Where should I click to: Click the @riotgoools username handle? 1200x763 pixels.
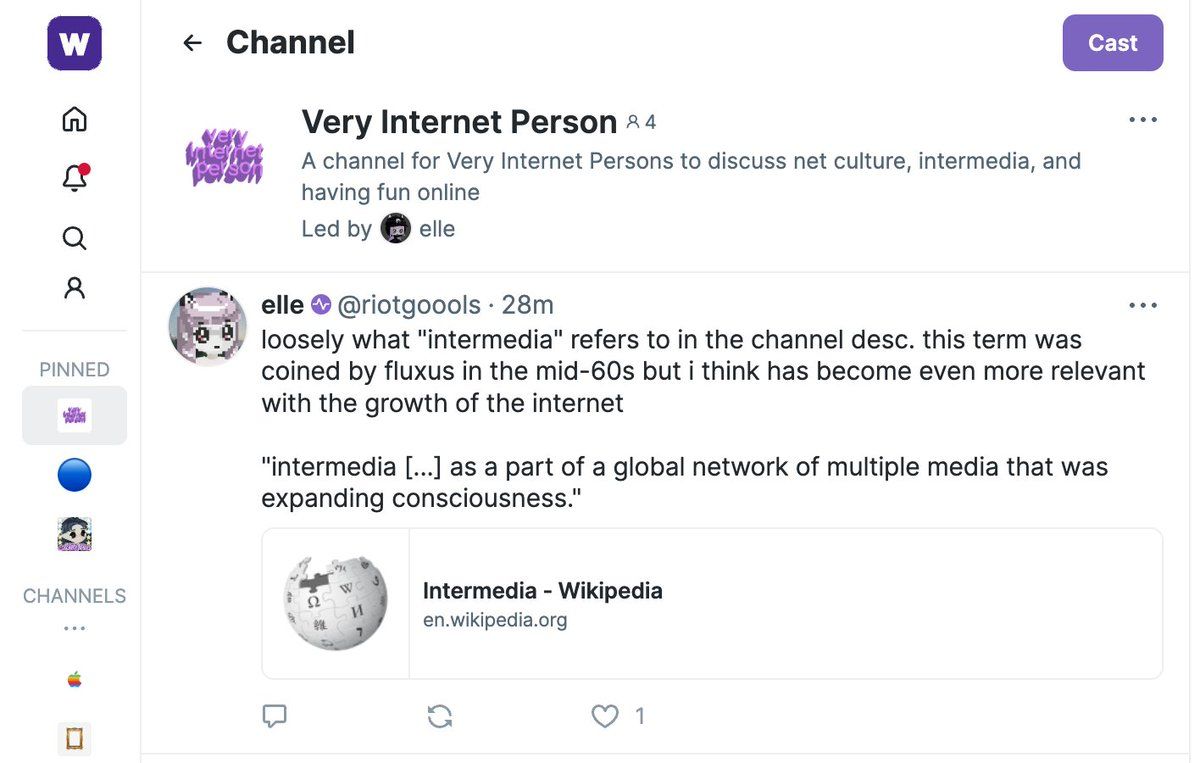click(409, 305)
